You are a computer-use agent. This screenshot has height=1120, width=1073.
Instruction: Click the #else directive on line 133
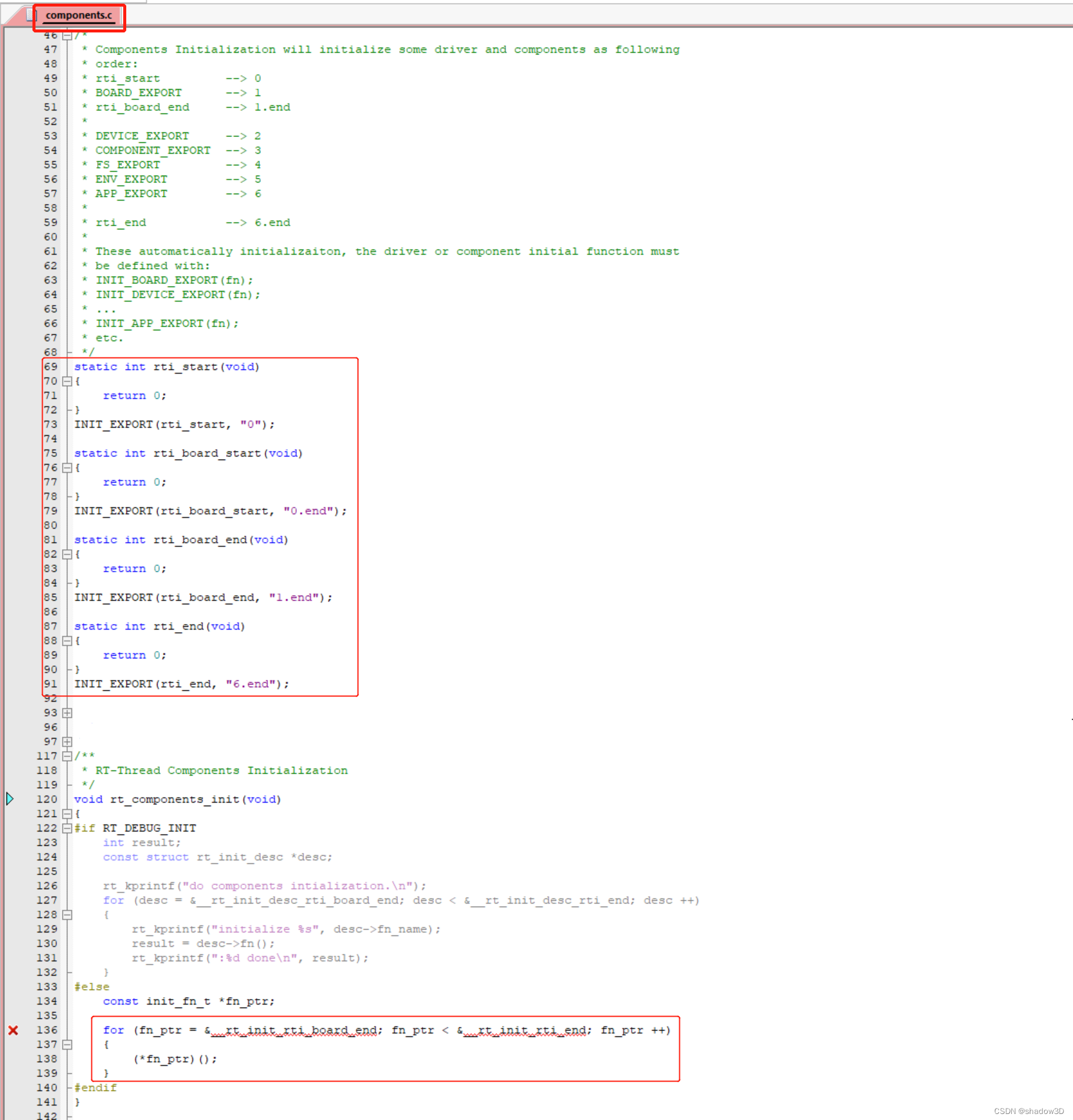[x=92, y=987]
